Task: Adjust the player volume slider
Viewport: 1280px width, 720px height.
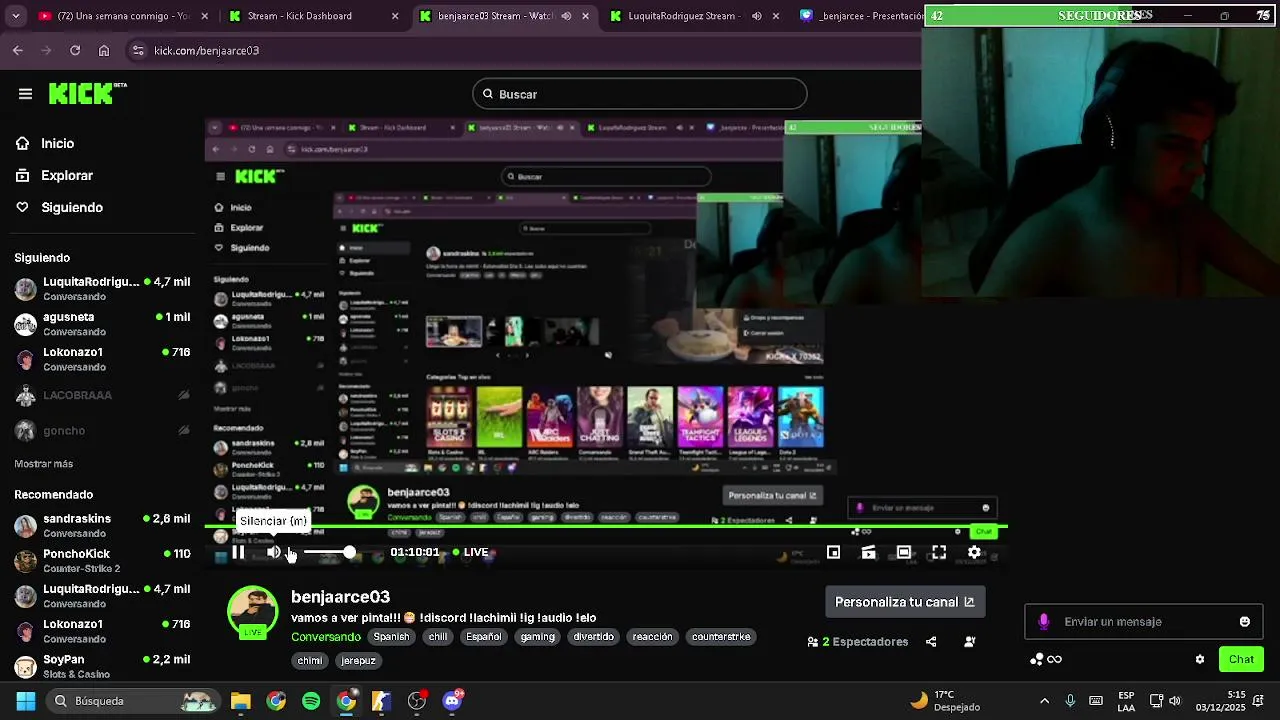Action: (x=328, y=552)
